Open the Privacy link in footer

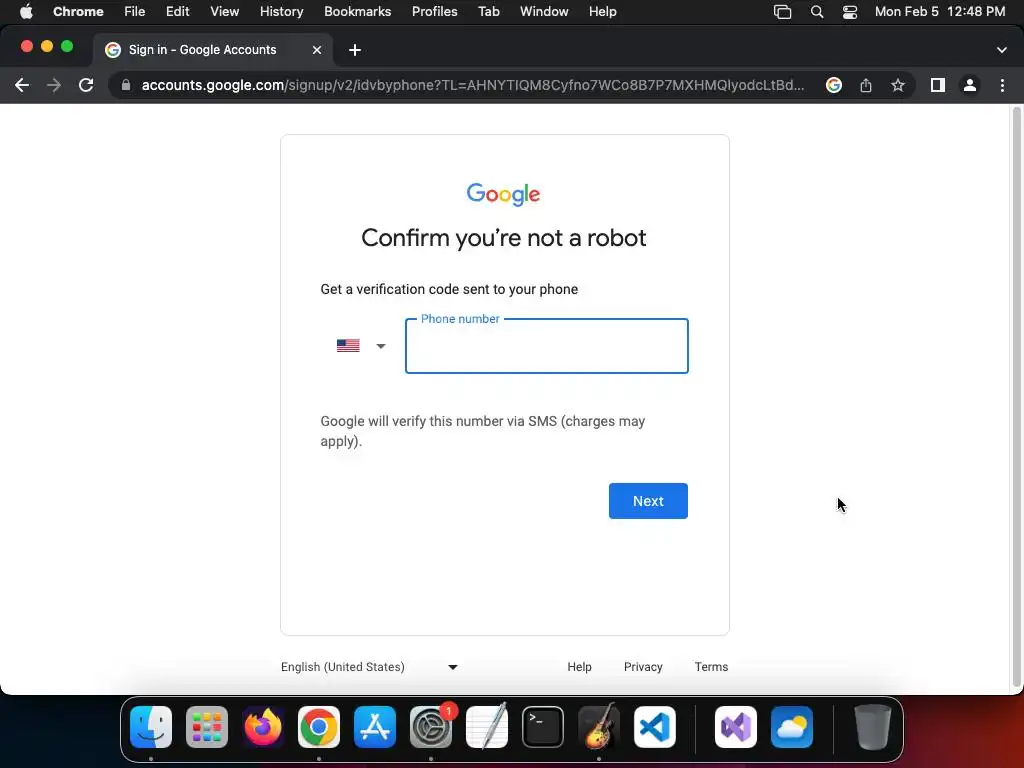point(643,667)
